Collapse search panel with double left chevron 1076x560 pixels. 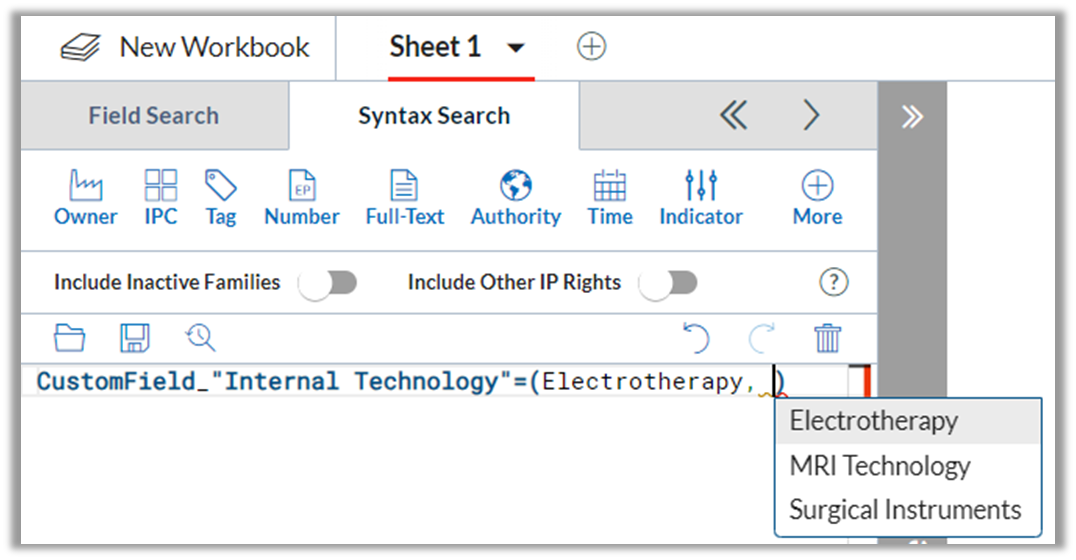734,115
